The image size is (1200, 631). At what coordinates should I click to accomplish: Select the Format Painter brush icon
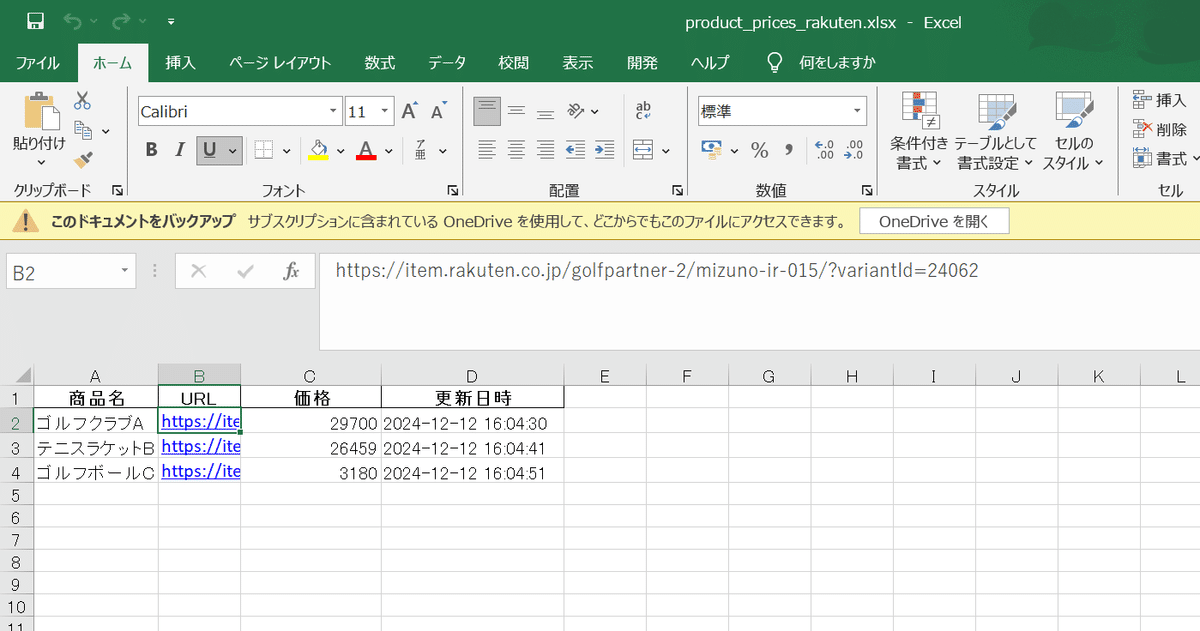83,160
